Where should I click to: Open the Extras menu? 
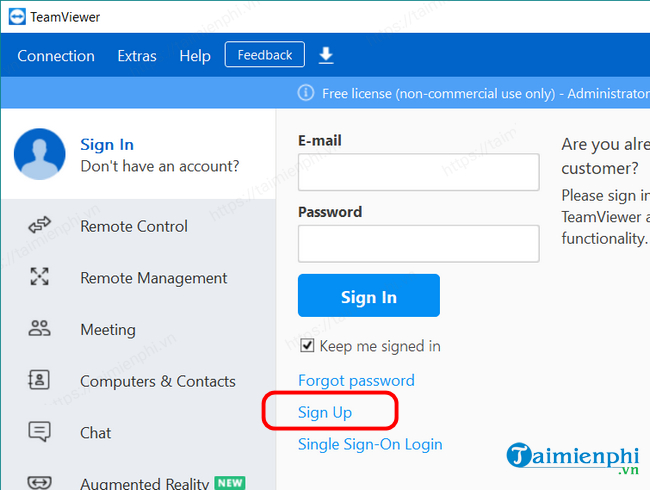(137, 56)
